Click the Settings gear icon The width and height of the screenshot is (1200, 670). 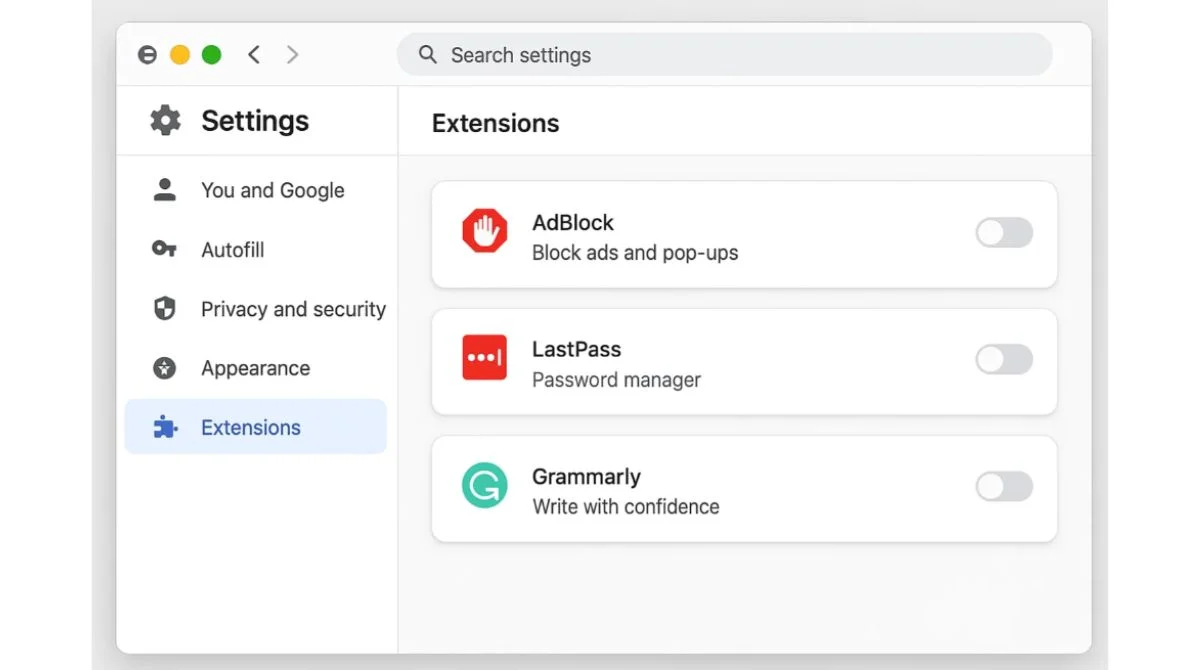click(x=165, y=121)
